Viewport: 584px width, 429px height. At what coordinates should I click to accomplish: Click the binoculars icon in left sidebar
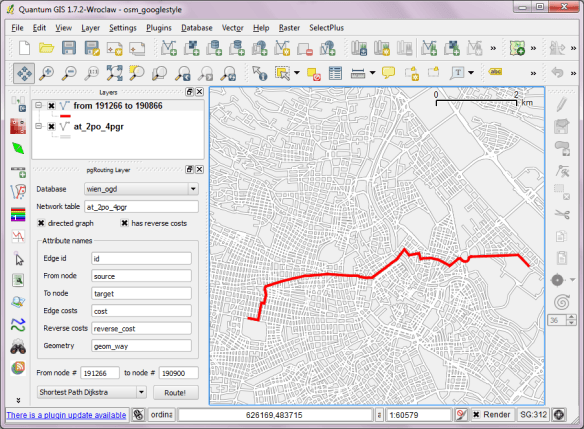click(x=18, y=347)
